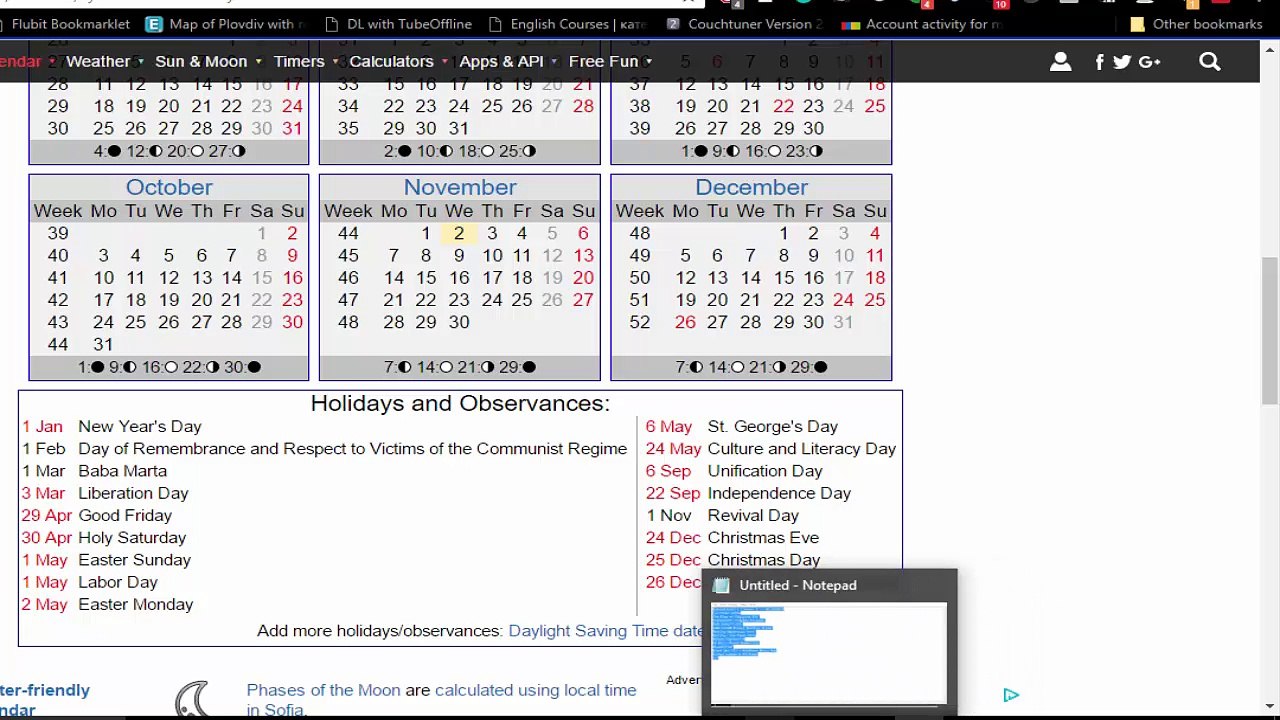Click the Holy Saturday holiday entry
Screen dimensions: 1280x720
[132, 537]
